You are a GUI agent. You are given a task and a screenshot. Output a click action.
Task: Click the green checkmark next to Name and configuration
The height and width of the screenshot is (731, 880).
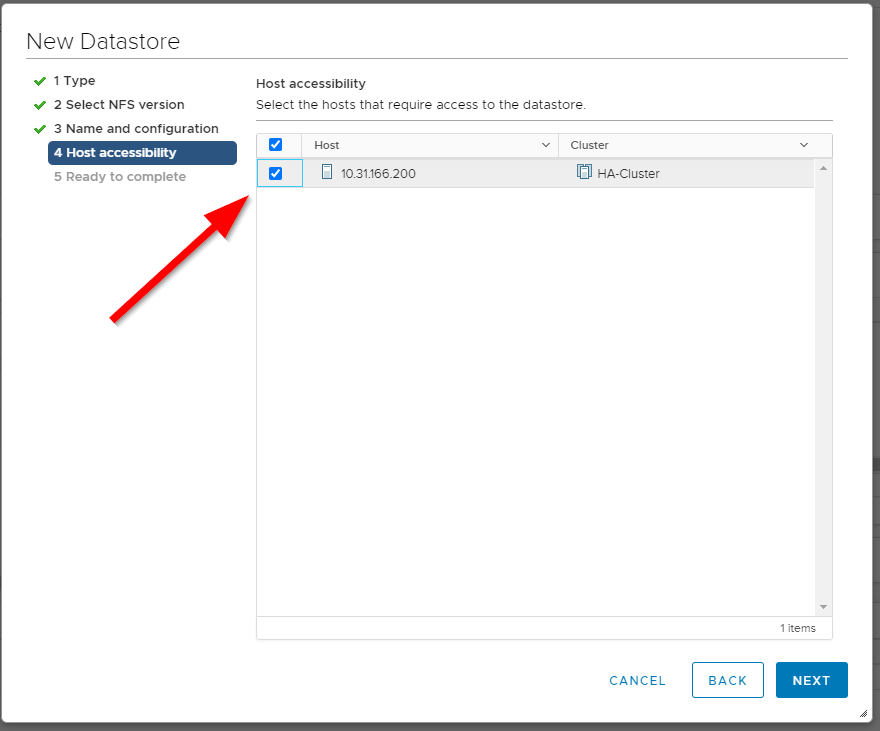(40, 129)
